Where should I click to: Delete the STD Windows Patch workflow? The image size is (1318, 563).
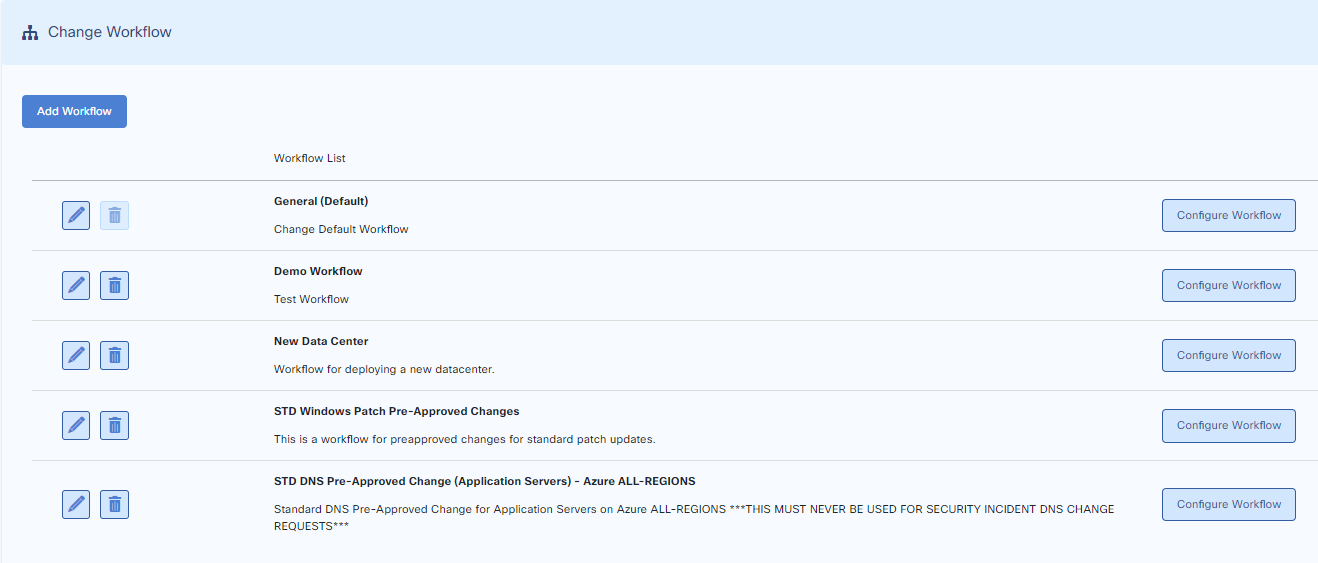(114, 425)
